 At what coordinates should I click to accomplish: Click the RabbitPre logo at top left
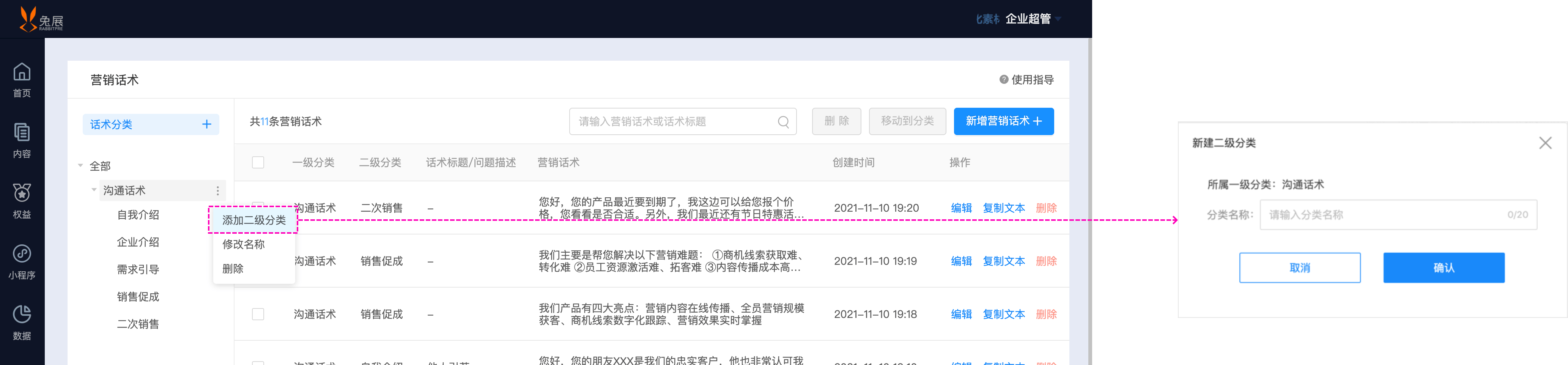click(x=41, y=19)
